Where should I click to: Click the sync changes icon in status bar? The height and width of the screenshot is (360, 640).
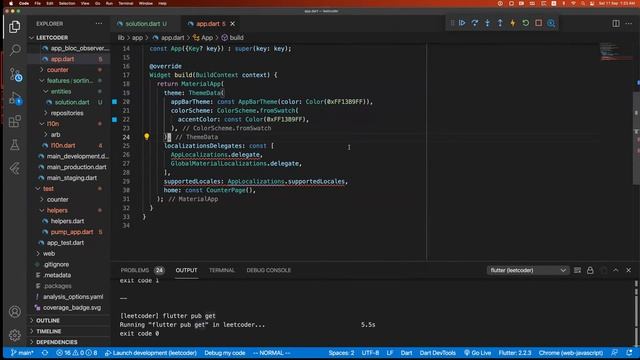coord(45,353)
